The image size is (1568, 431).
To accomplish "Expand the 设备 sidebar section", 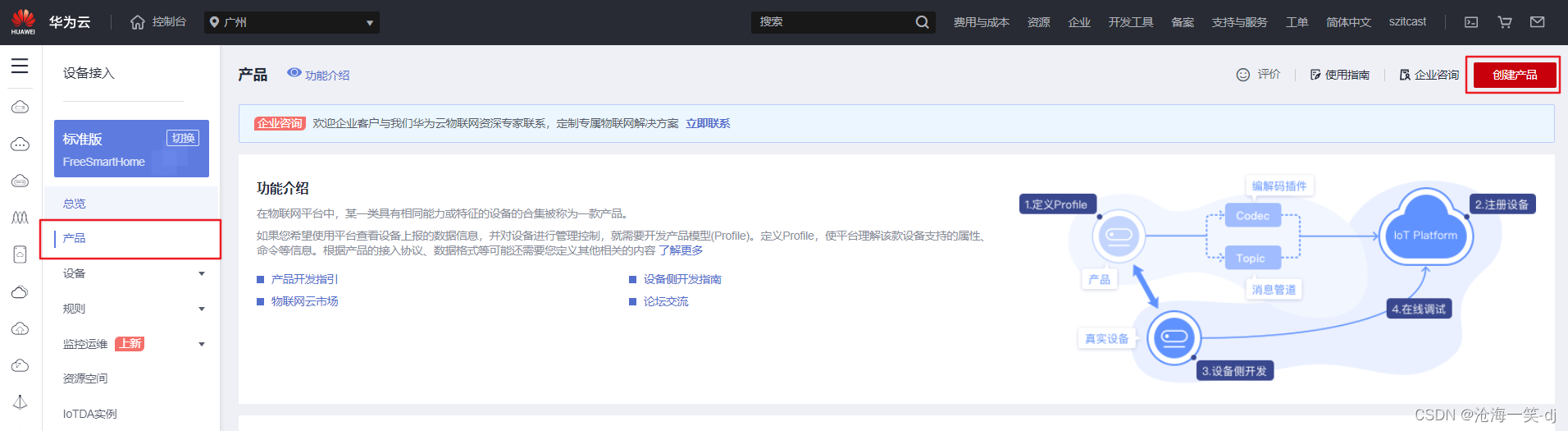I will coord(133,273).
